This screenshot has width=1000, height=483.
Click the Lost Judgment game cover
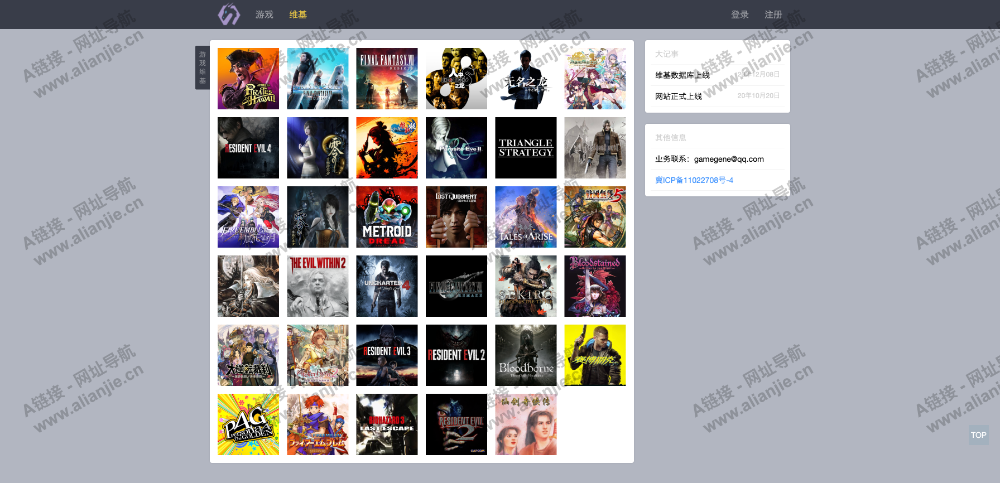tap(456, 217)
